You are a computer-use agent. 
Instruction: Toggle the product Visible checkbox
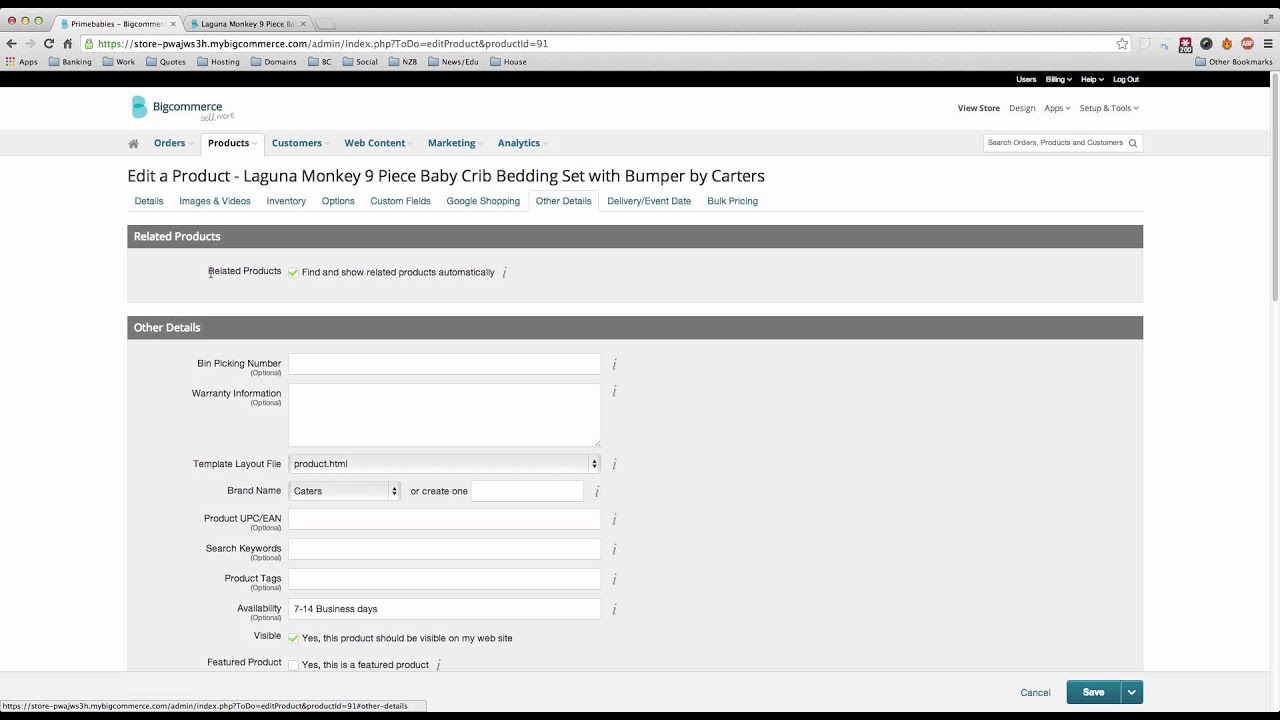[293, 638]
